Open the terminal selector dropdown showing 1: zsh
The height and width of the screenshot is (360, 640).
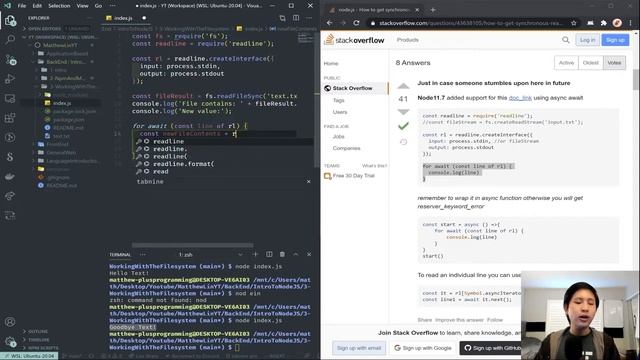[x=210, y=255]
